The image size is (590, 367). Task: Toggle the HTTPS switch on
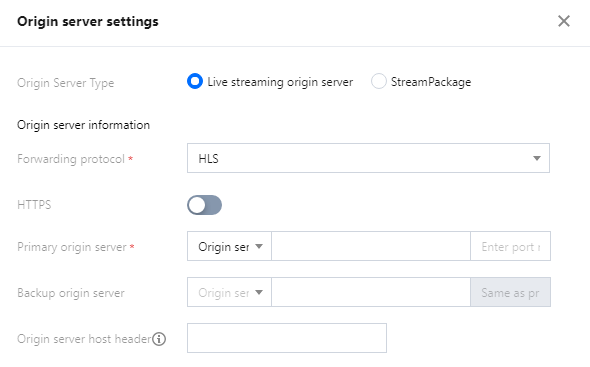pos(204,205)
